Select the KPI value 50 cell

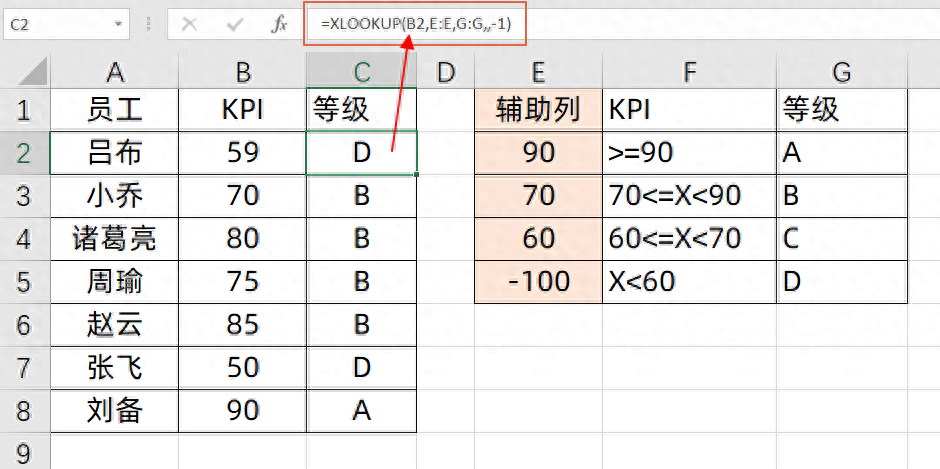pos(242,368)
